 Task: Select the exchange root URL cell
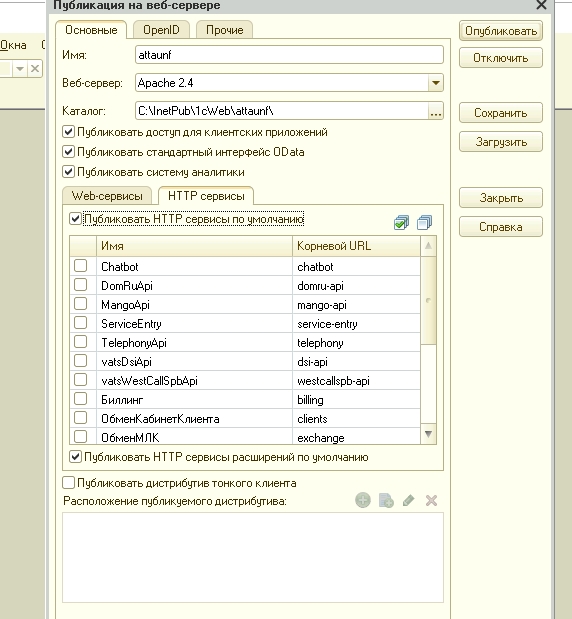[356, 437]
